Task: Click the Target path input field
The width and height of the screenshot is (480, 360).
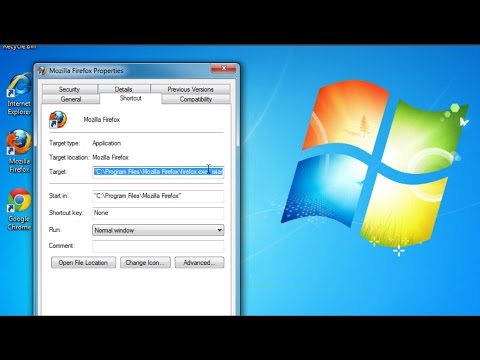Action: [158, 172]
